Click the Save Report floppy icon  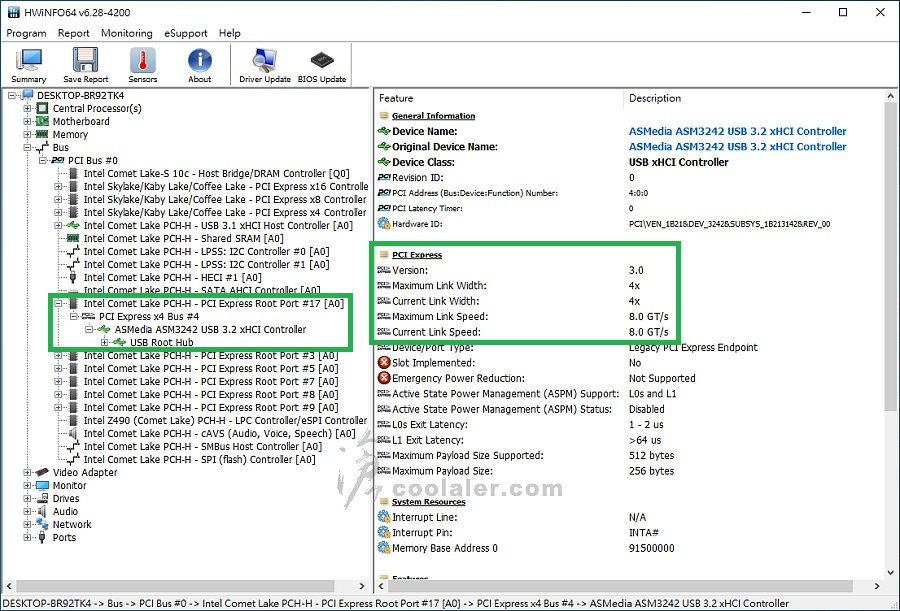coord(85,60)
